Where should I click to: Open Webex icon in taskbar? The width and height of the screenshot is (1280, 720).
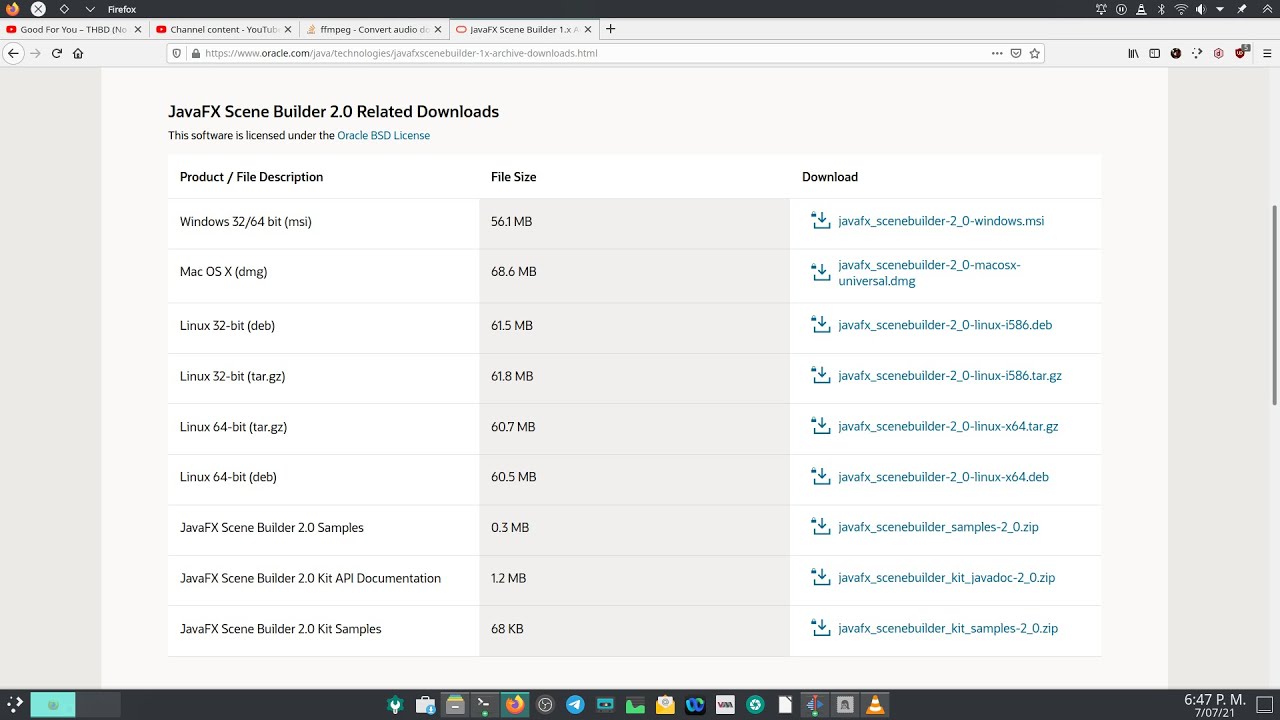(x=695, y=705)
